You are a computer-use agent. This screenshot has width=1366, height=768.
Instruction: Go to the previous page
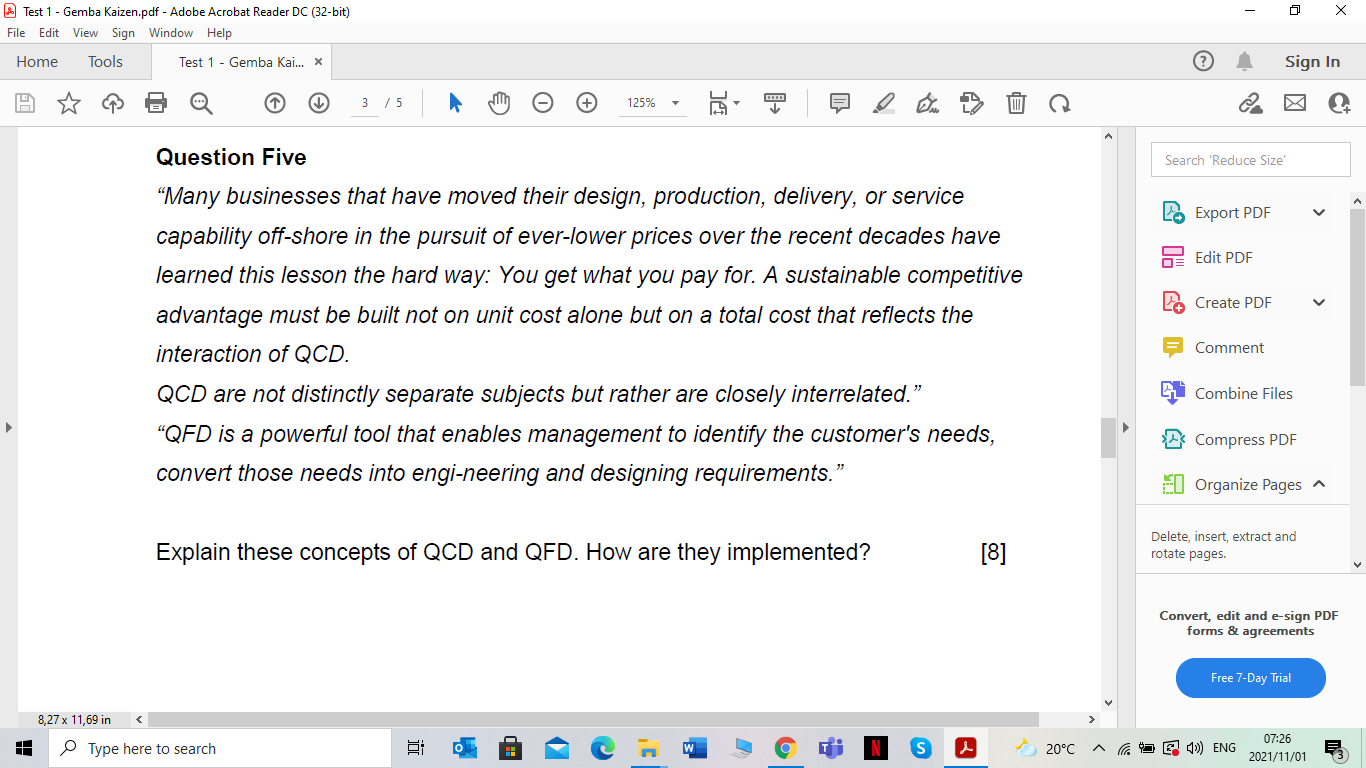(274, 103)
